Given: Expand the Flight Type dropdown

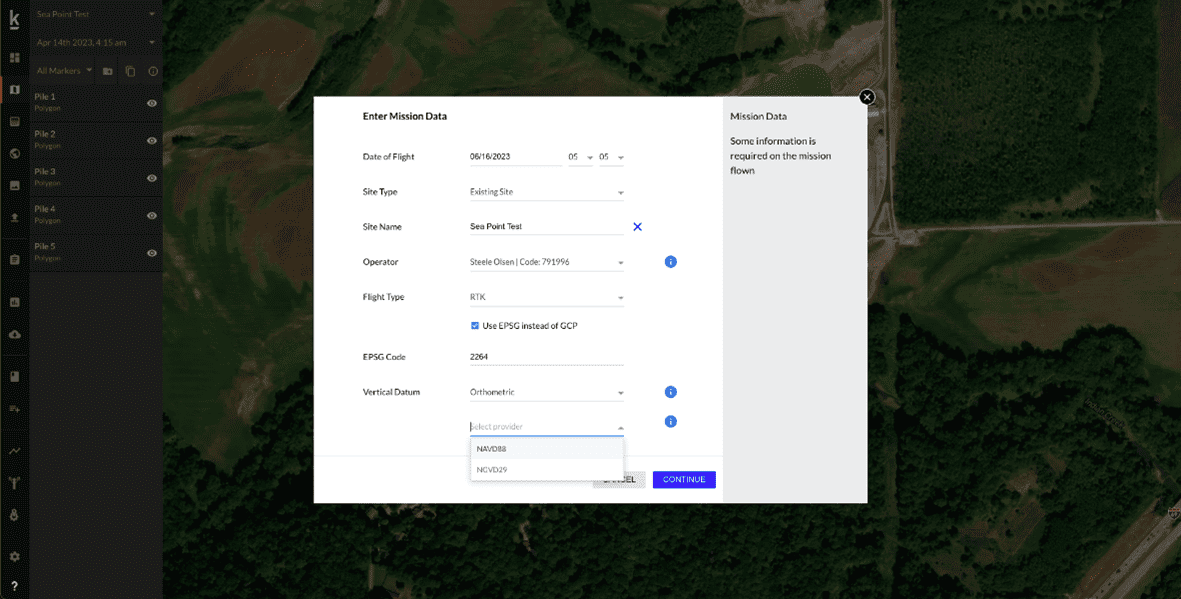Looking at the screenshot, I should coord(546,296).
